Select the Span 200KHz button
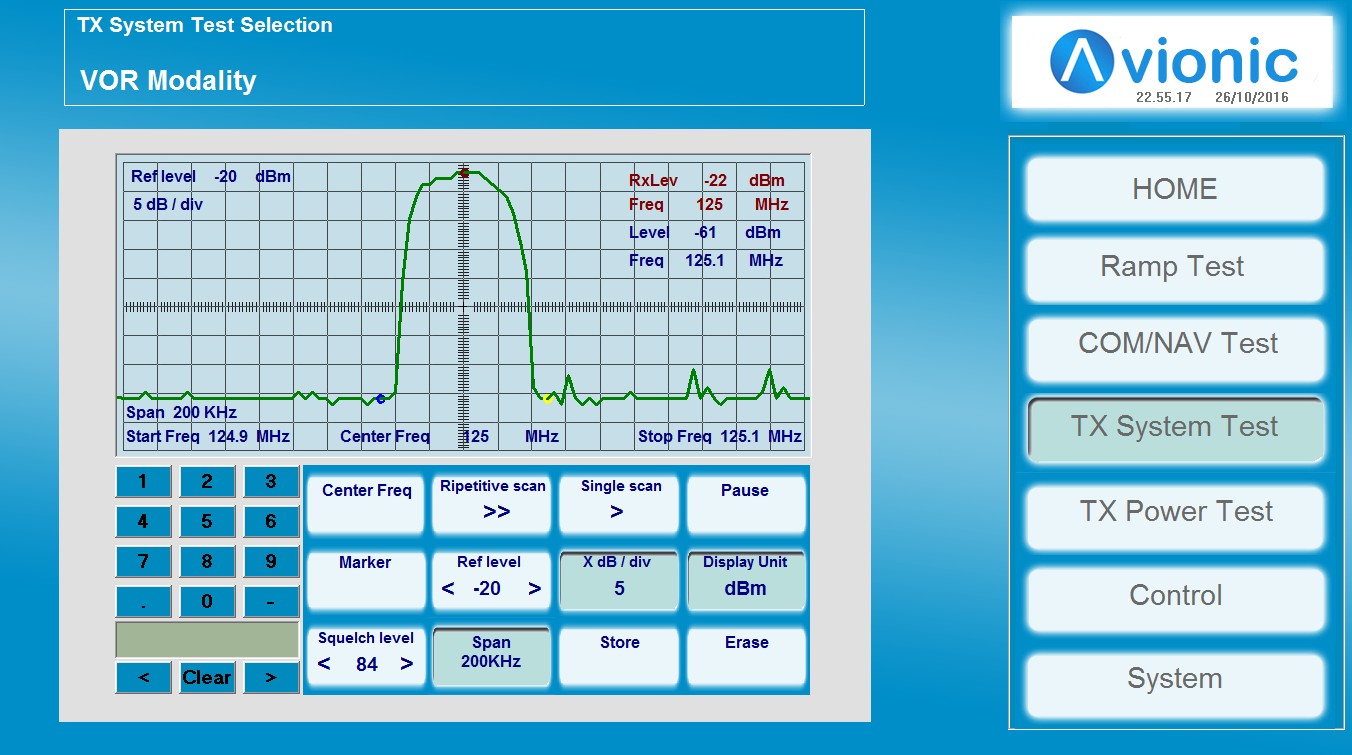1352x755 pixels. pos(492,656)
